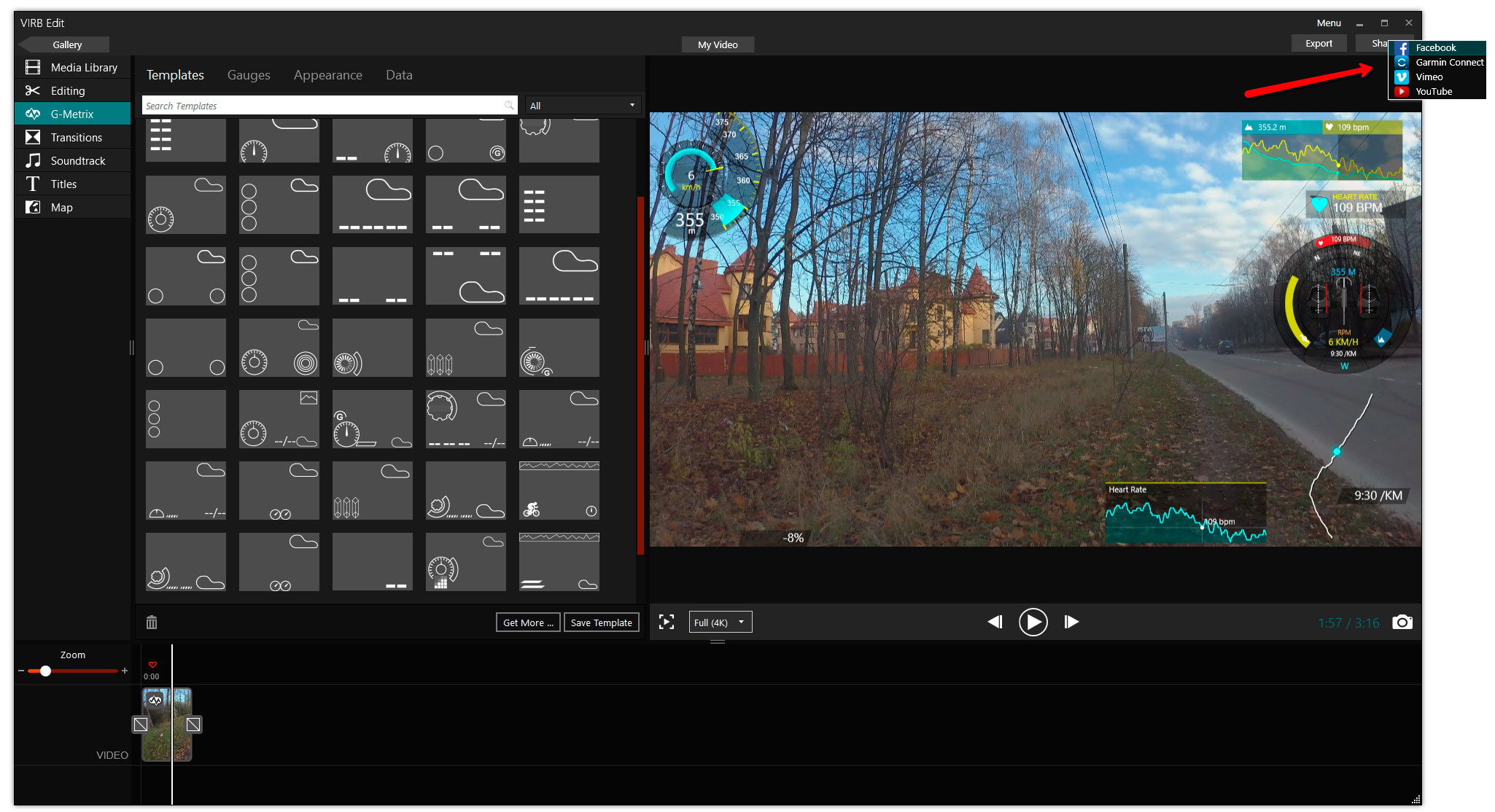This screenshot has width=1495, height=812.
Task: Click the camera snapshot icon
Action: (1402, 622)
